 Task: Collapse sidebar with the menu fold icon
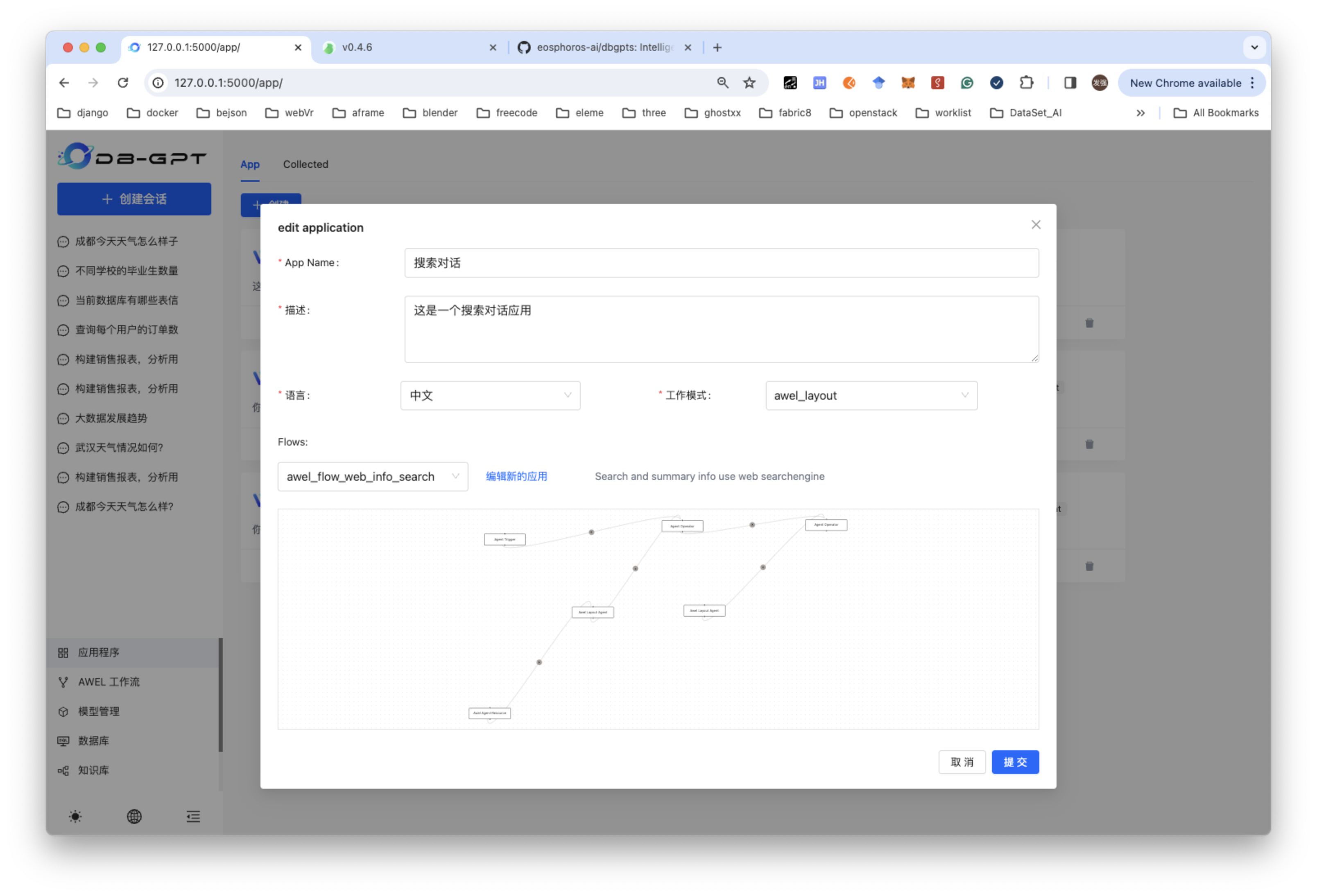tap(193, 816)
